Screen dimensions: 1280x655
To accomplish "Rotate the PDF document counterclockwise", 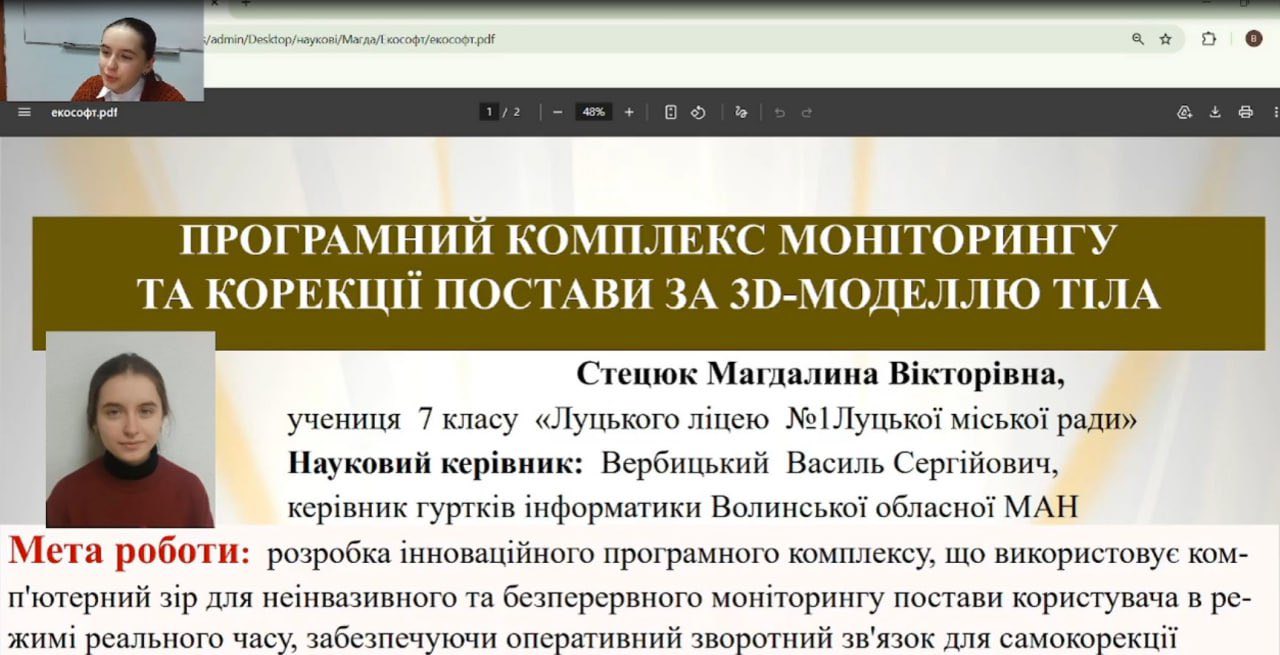I will [x=699, y=112].
